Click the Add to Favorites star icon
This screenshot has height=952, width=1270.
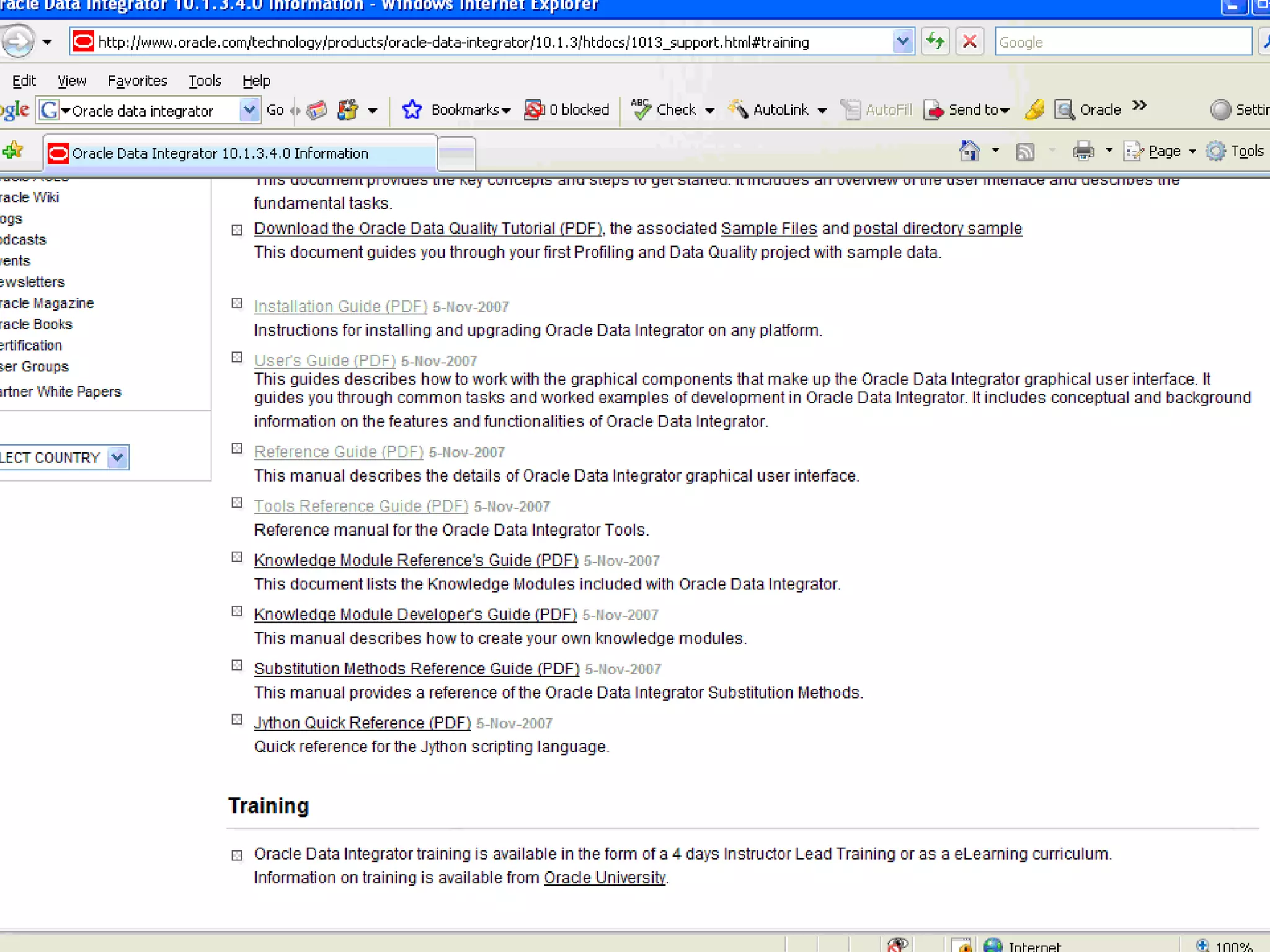(x=12, y=151)
